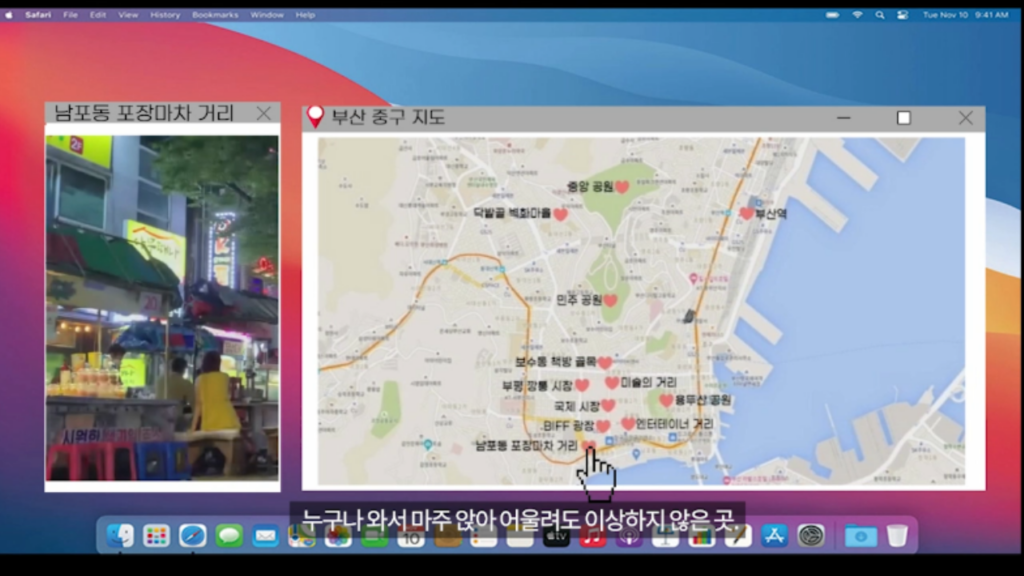Check the battery status in the menu bar
1024x576 pixels.
point(832,14)
